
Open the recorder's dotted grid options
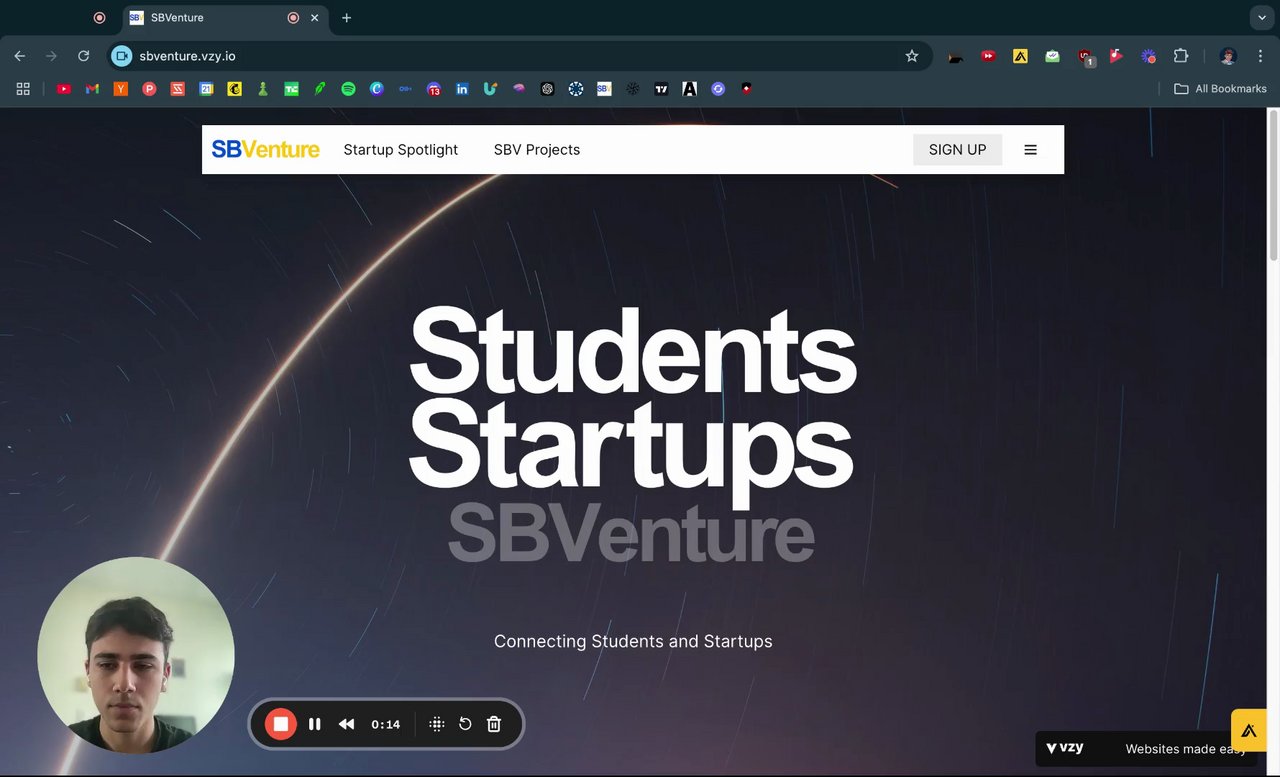coord(436,724)
